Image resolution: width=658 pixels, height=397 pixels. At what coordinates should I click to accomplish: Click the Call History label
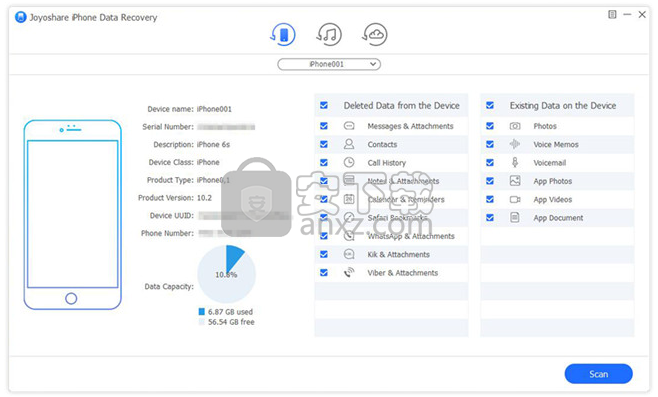(386, 163)
